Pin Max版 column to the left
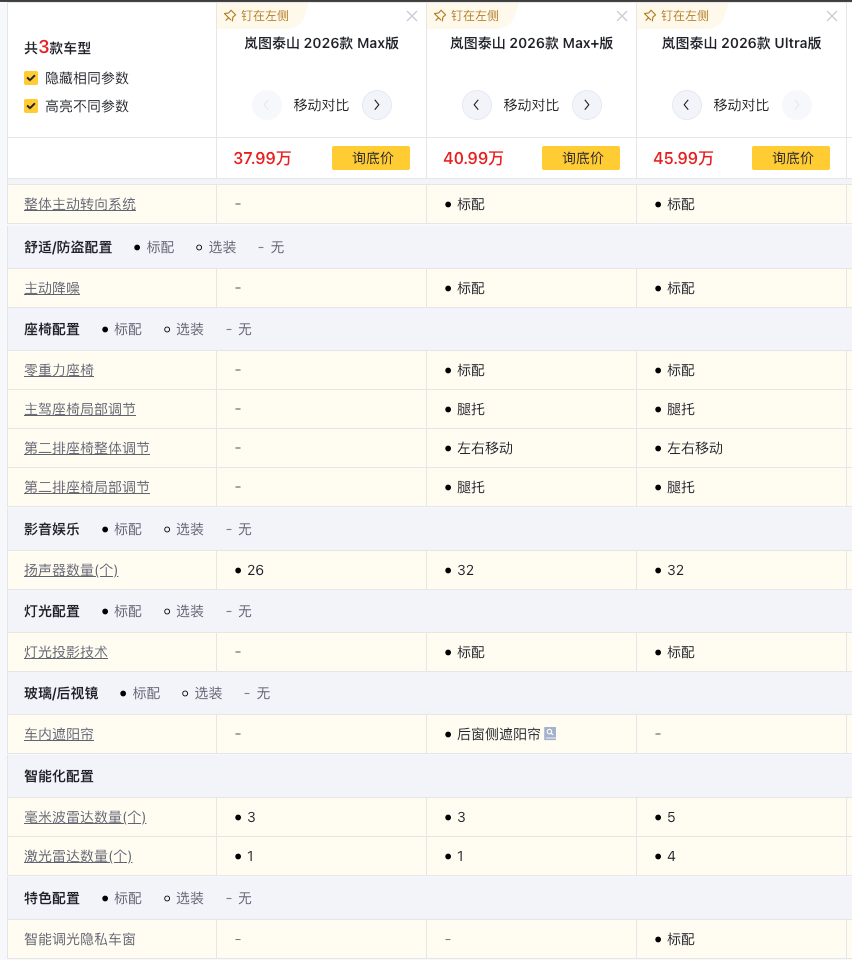This screenshot has width=852, height=960. click(256, 16)
